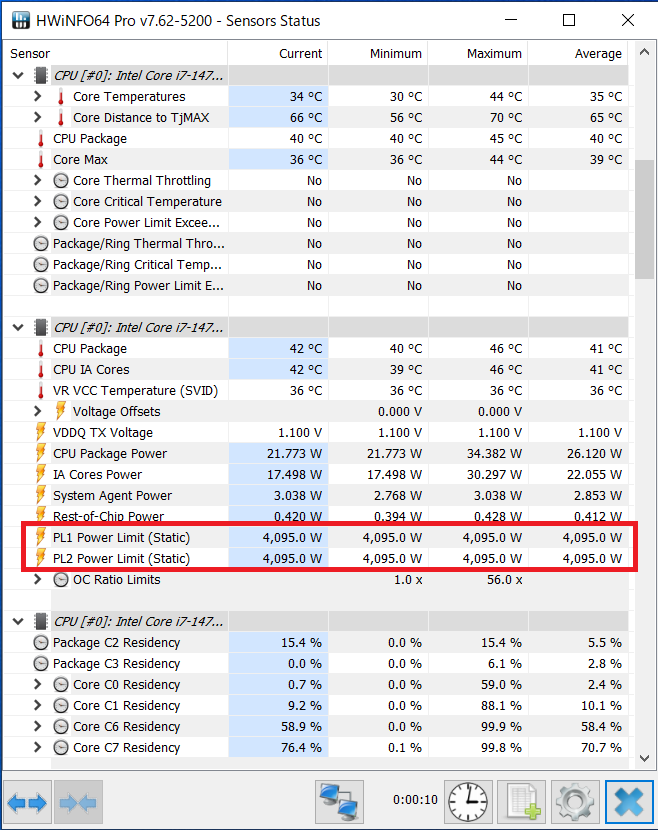
Task: Click clock icon beside Package/Ring Power Limit
Action: point(41,286)
